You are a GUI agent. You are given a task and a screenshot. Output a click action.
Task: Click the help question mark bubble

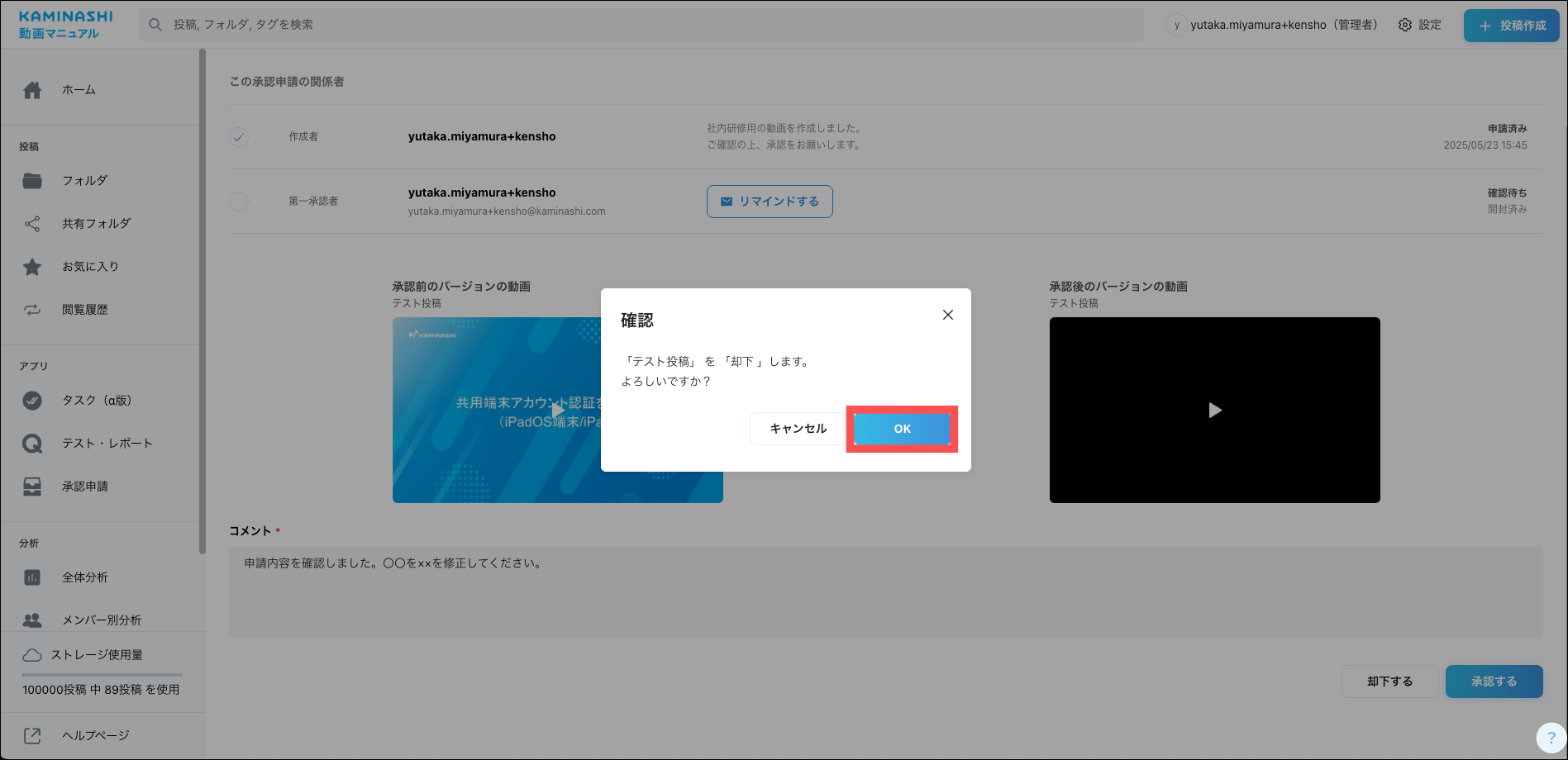tap(1551, 739)
